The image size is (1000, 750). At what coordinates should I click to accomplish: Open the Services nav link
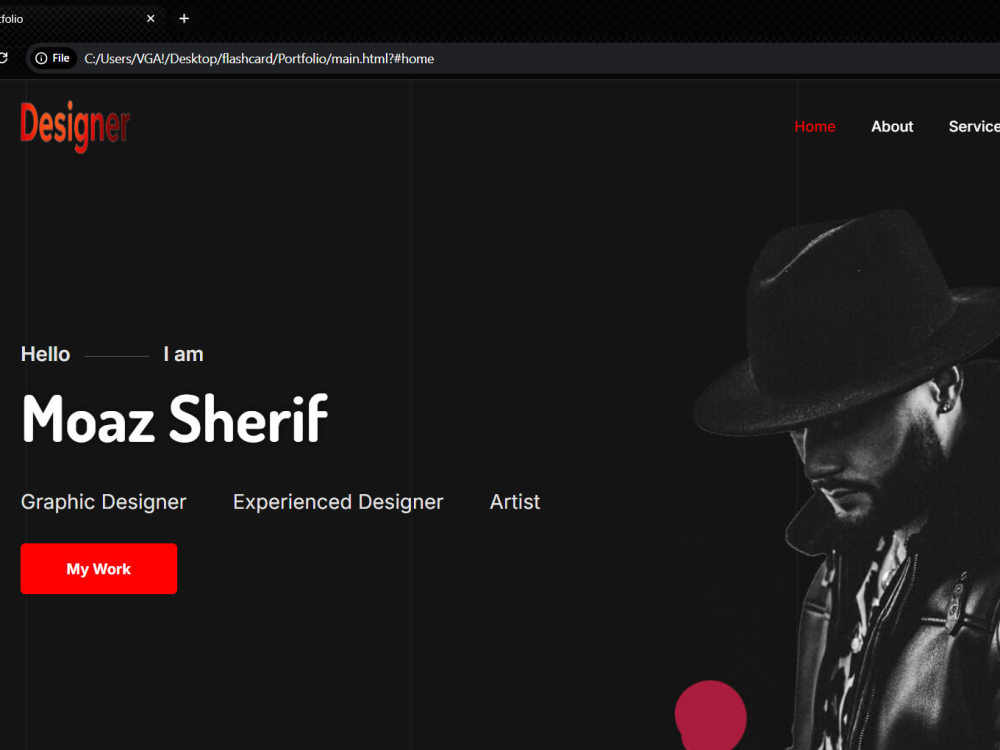tap(974, 126)
